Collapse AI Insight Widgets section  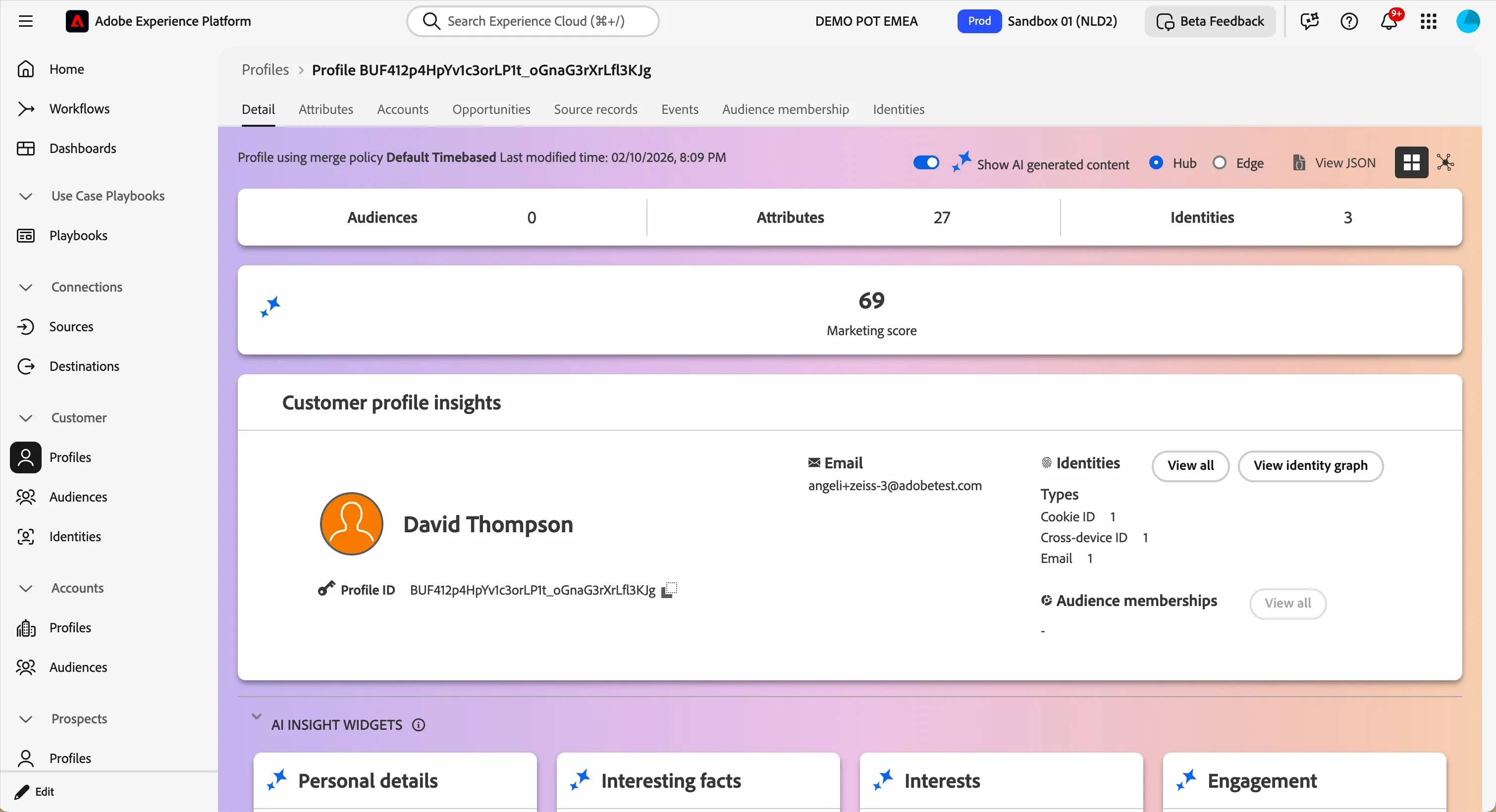(256, 716)
